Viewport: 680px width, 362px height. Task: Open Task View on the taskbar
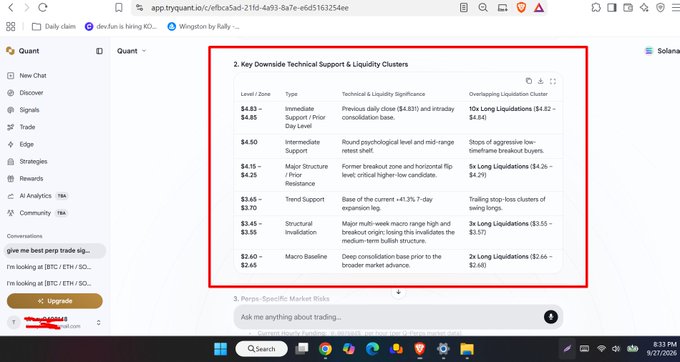click(302, 349)
